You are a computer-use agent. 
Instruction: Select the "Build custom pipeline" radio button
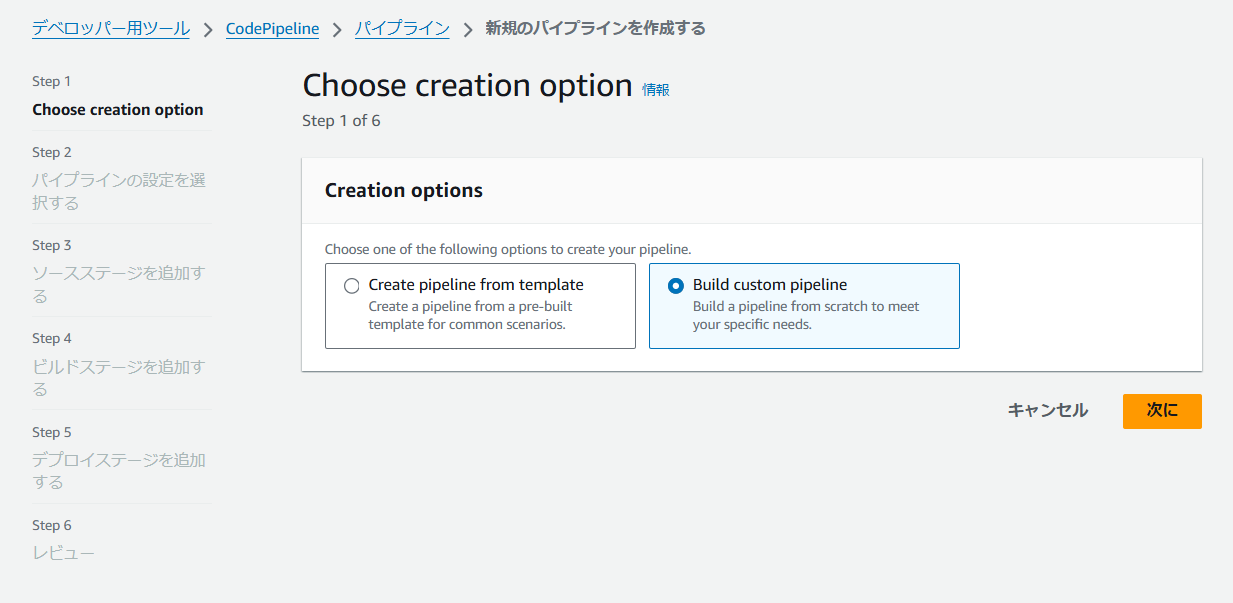(676, 285)
